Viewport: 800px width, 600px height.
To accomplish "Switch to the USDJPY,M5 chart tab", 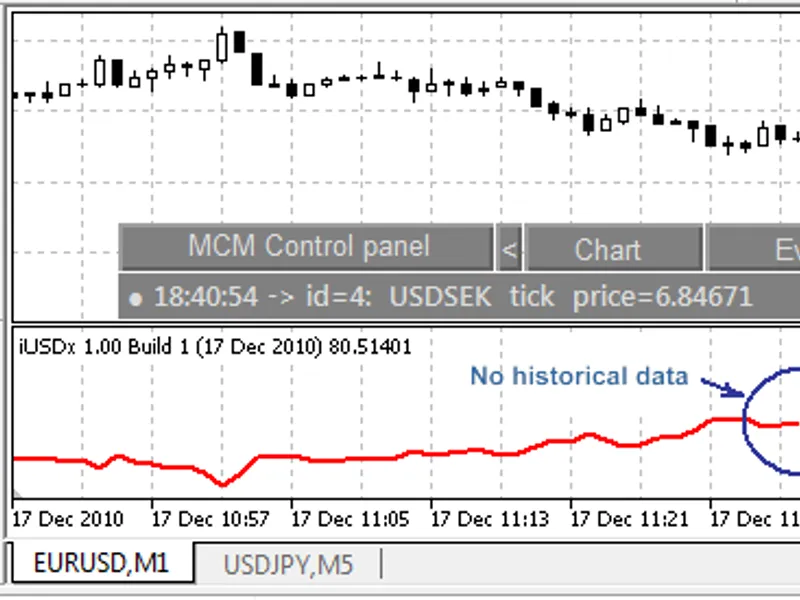I will pyautogui.click(x=288, y=565).
